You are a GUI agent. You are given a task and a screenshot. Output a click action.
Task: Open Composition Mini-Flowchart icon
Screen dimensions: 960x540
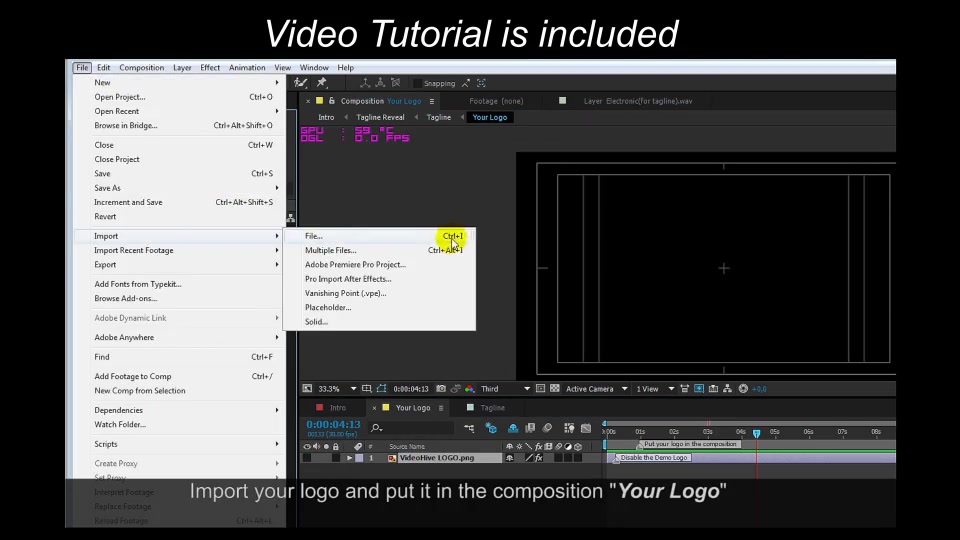click(x=469, y=428)
